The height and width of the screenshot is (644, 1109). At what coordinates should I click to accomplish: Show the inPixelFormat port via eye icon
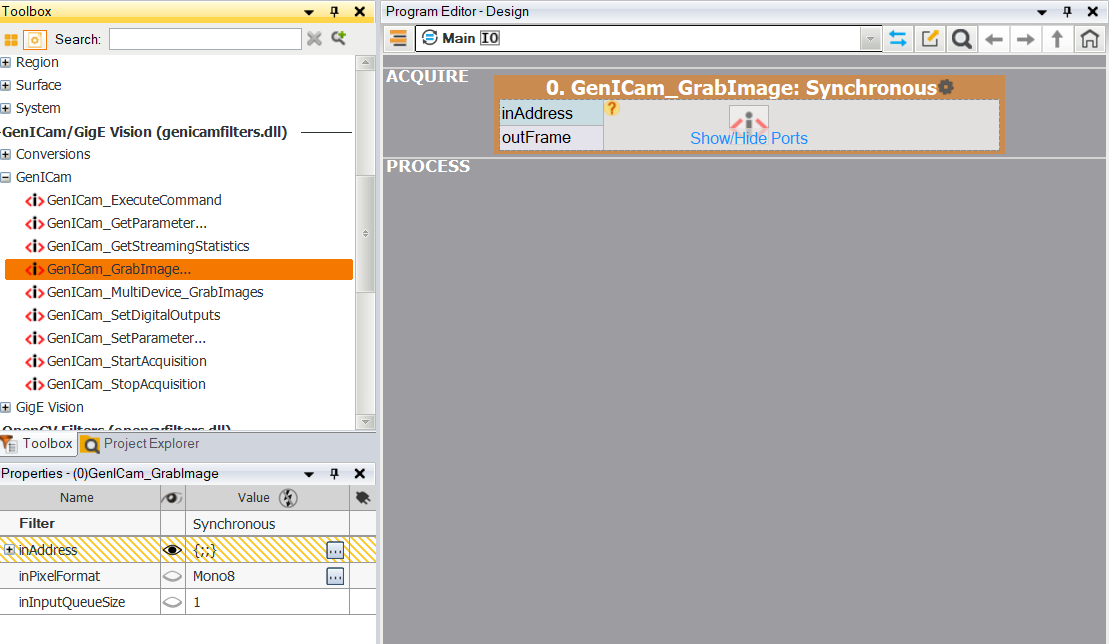point(172,576)
